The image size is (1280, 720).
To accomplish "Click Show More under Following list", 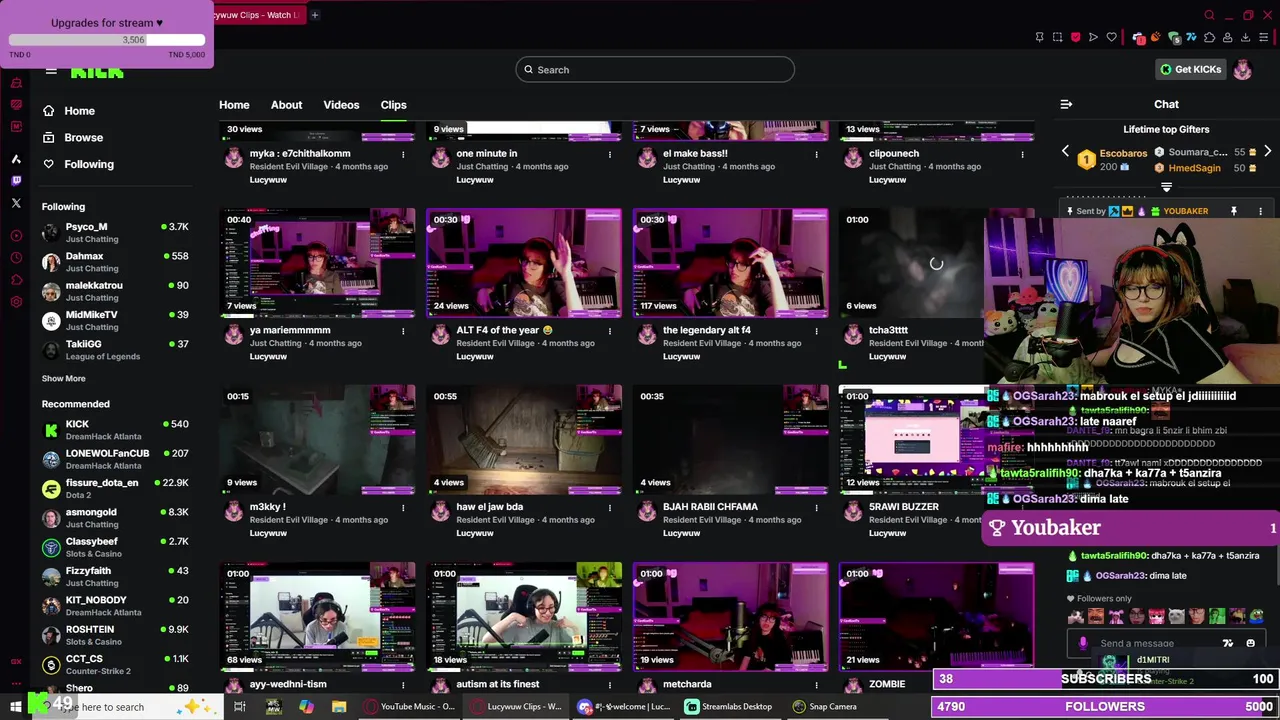I will point(63,379).
